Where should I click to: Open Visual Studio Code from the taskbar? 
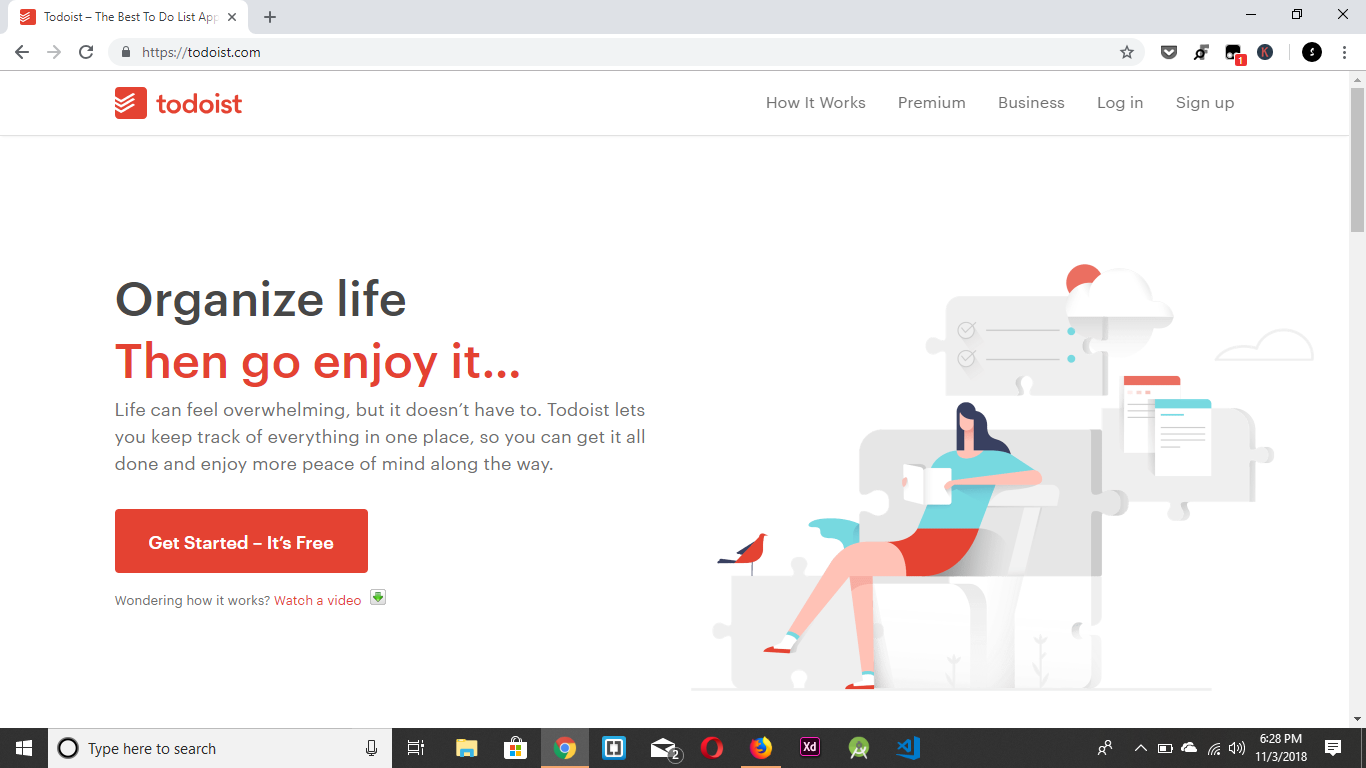(908, 748)
